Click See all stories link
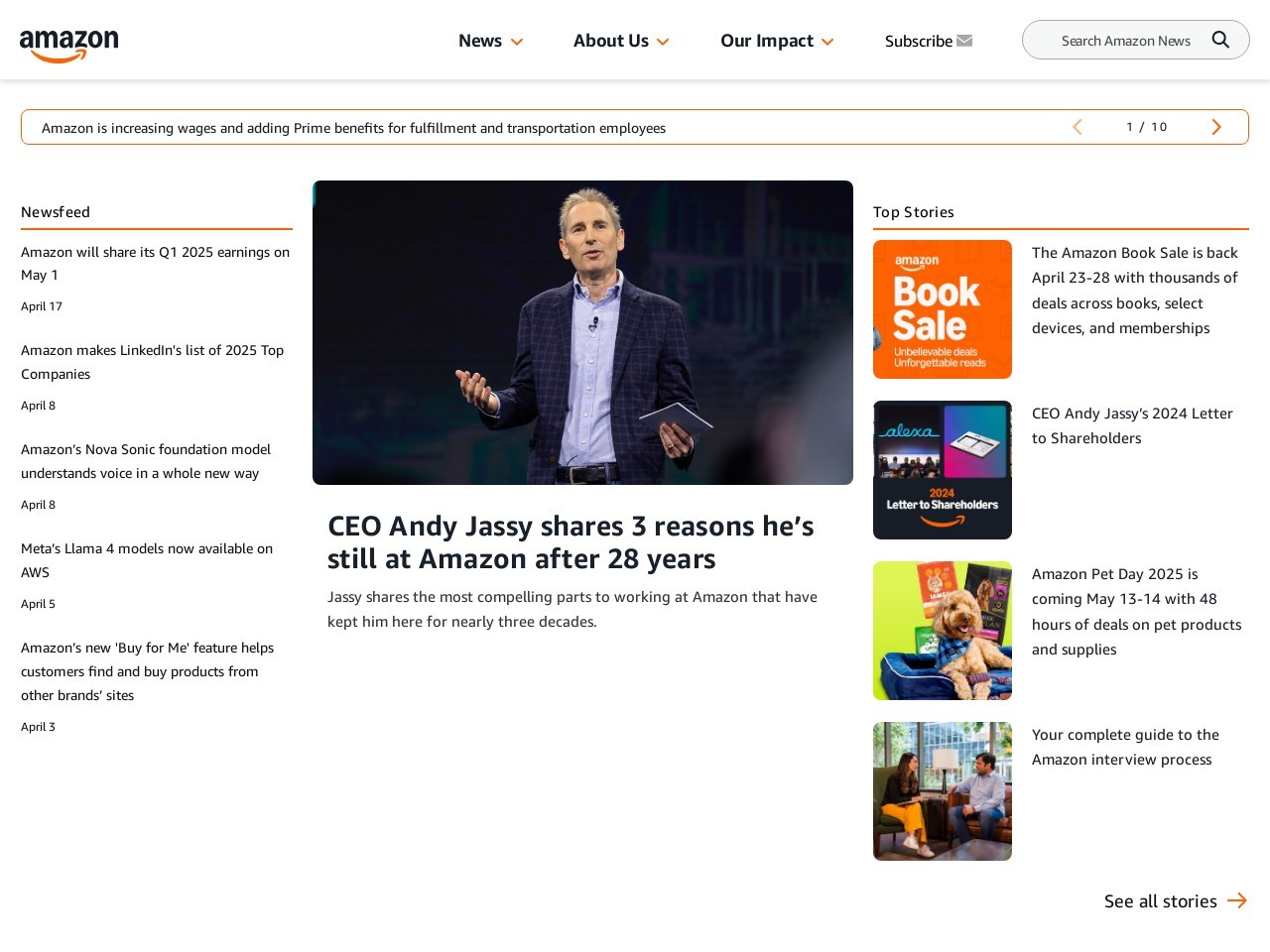This screenshot has width=1270, height=952. point(1161,900)
